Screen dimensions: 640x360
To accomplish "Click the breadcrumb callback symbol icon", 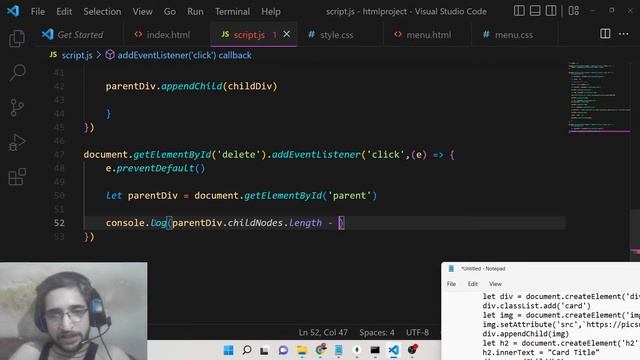I will [x=110, y=55].
